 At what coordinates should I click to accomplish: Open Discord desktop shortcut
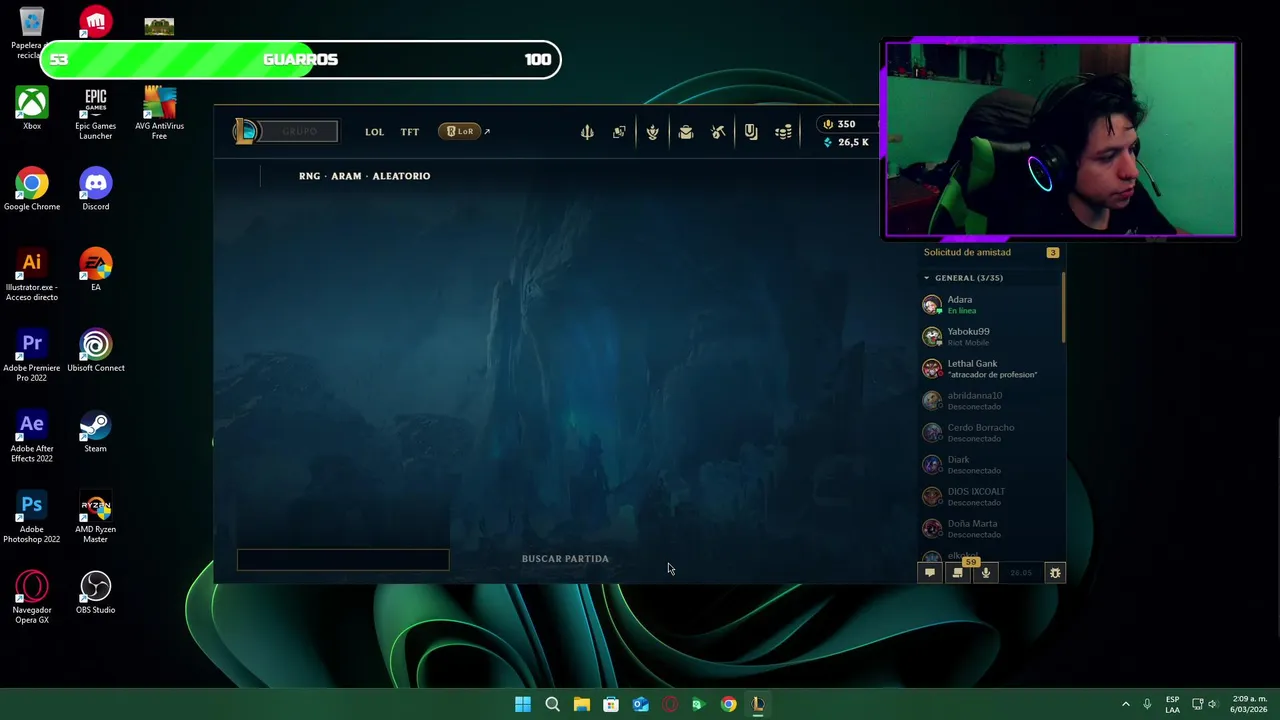click(x=96, y=189)
